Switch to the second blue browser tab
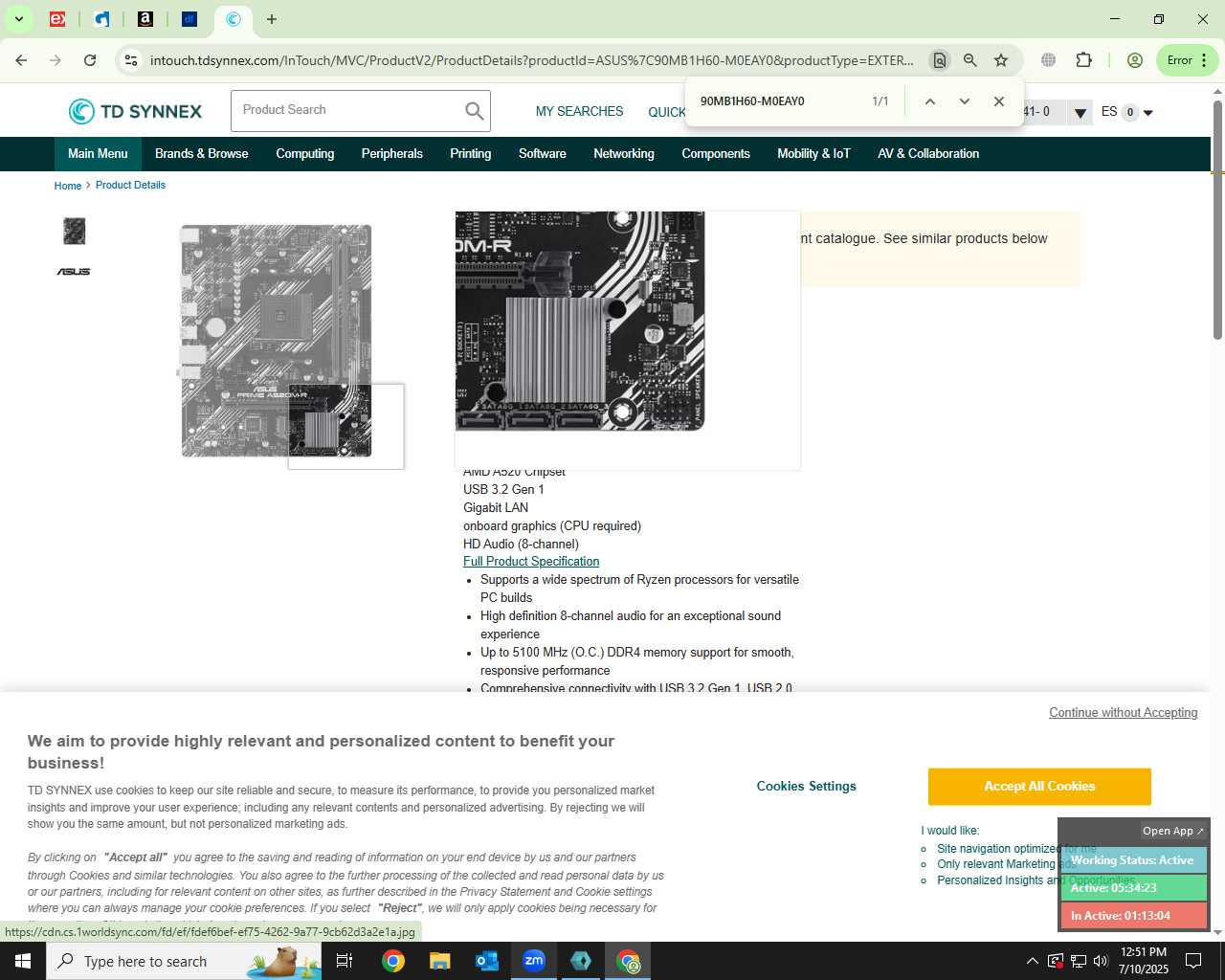The image size is (1225, 980). 101,19
